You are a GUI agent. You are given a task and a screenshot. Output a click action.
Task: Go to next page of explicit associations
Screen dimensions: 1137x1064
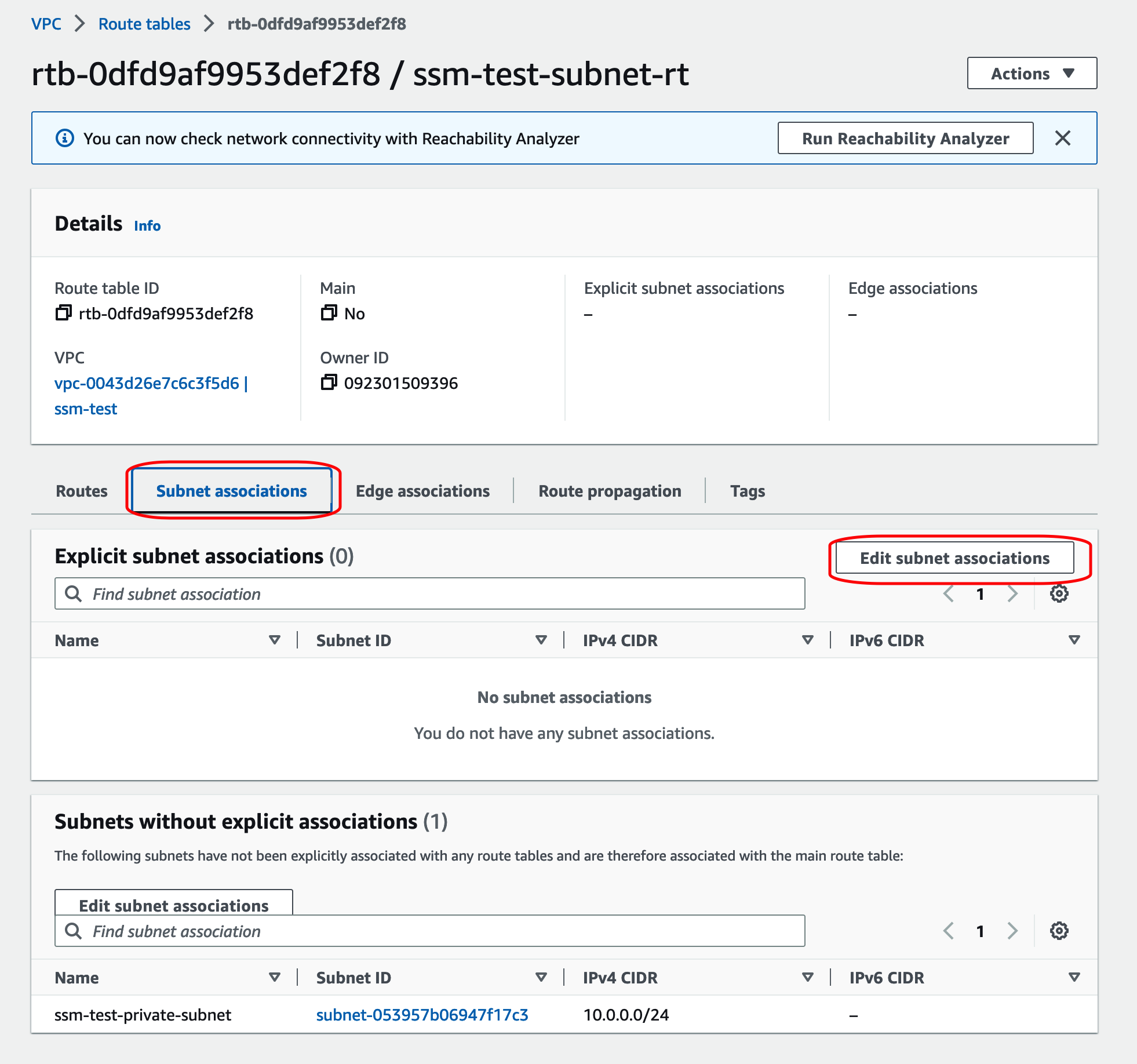point(1012,593)
